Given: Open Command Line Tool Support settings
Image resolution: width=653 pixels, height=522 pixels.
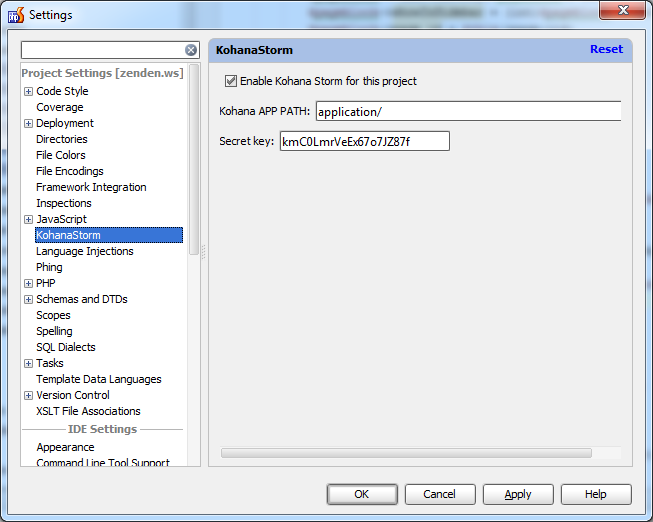Looking at the screenshot, I should pos(103,462).
